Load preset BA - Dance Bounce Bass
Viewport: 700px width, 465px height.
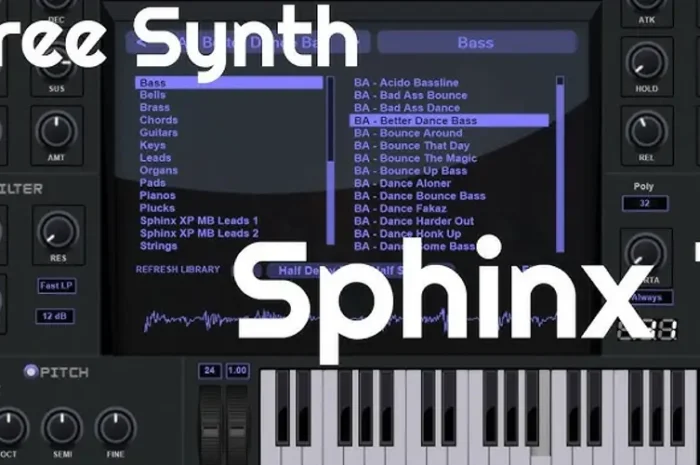coord(420,195)
